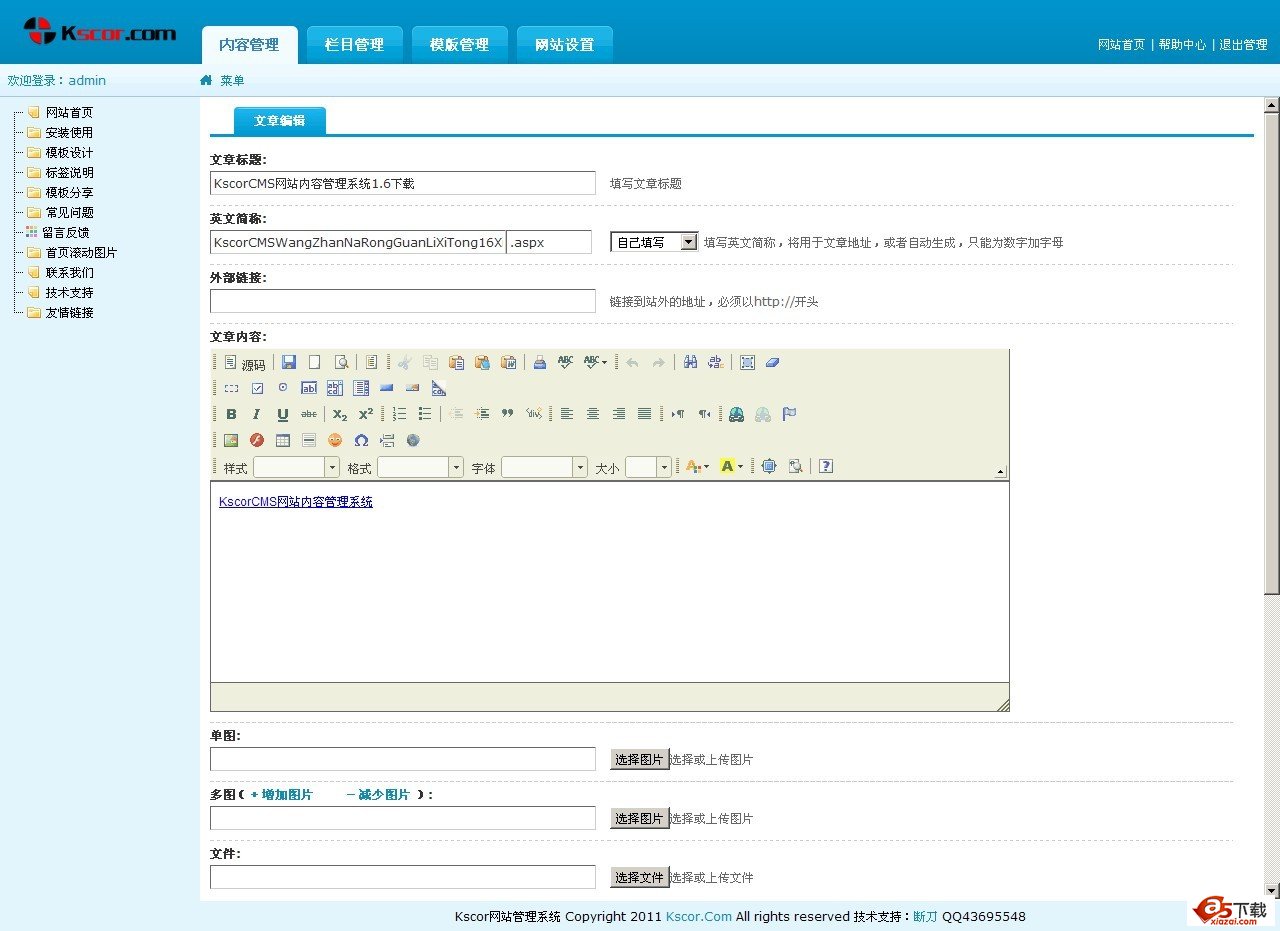Open the 帮助中心 link

pyautogui.click(x=1182, y=45)
